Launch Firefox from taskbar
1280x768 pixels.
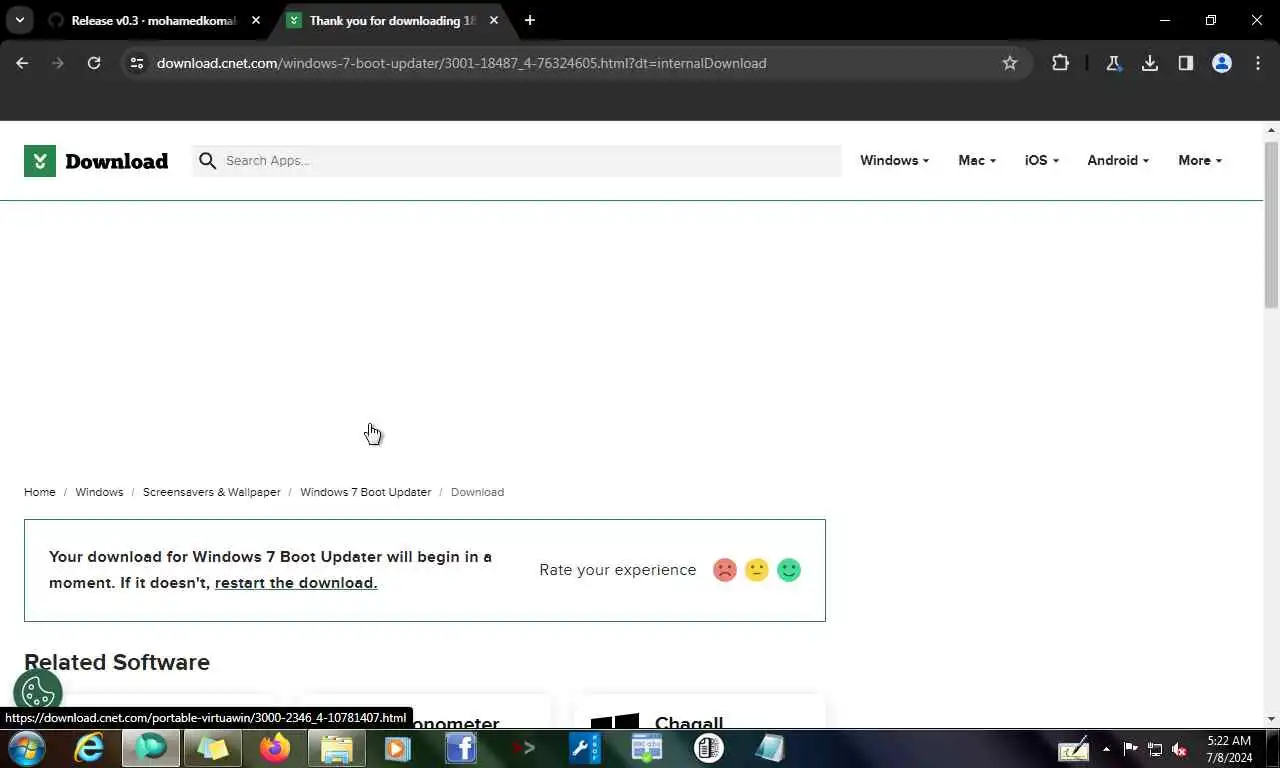coord(274,748)
